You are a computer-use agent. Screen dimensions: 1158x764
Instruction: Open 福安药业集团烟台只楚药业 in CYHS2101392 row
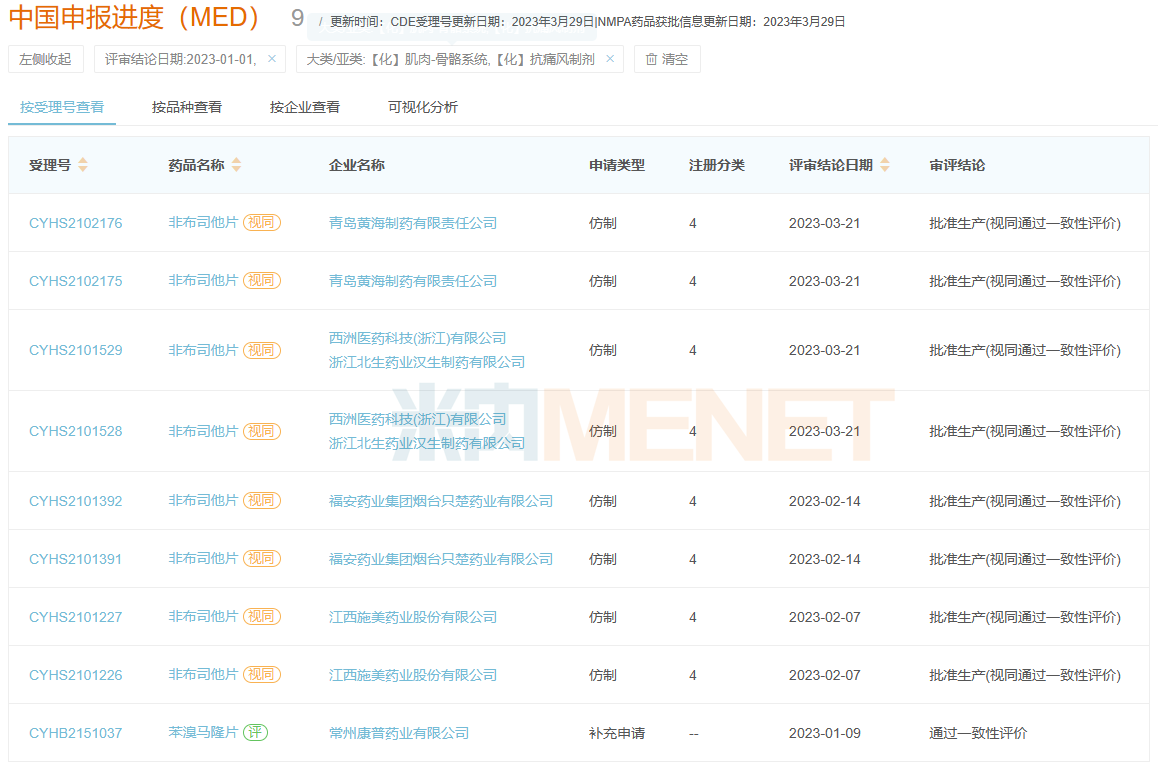coord(441,501)
